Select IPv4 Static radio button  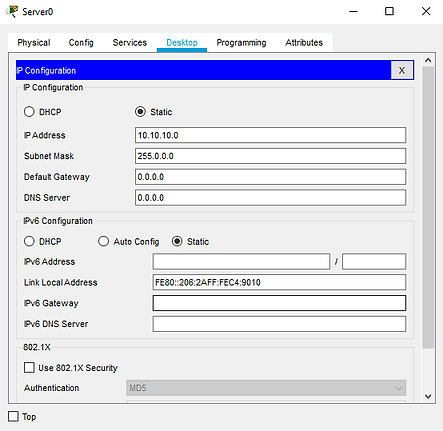click(x=140, y=112)
